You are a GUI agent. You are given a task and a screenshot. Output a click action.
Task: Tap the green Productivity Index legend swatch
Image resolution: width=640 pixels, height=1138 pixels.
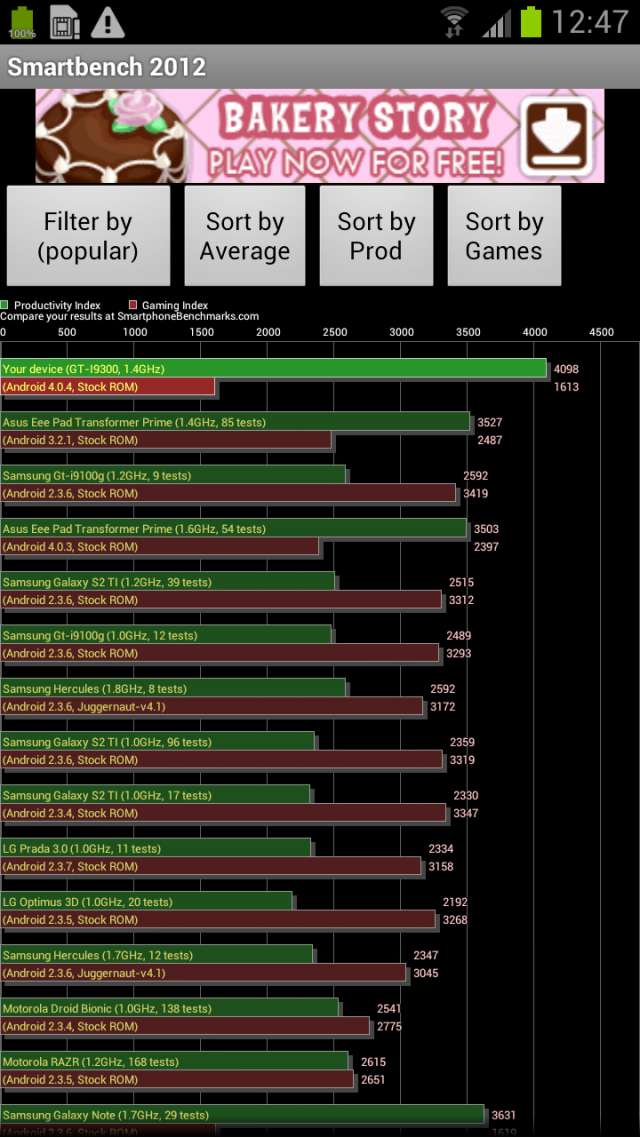tap(4, 305)
